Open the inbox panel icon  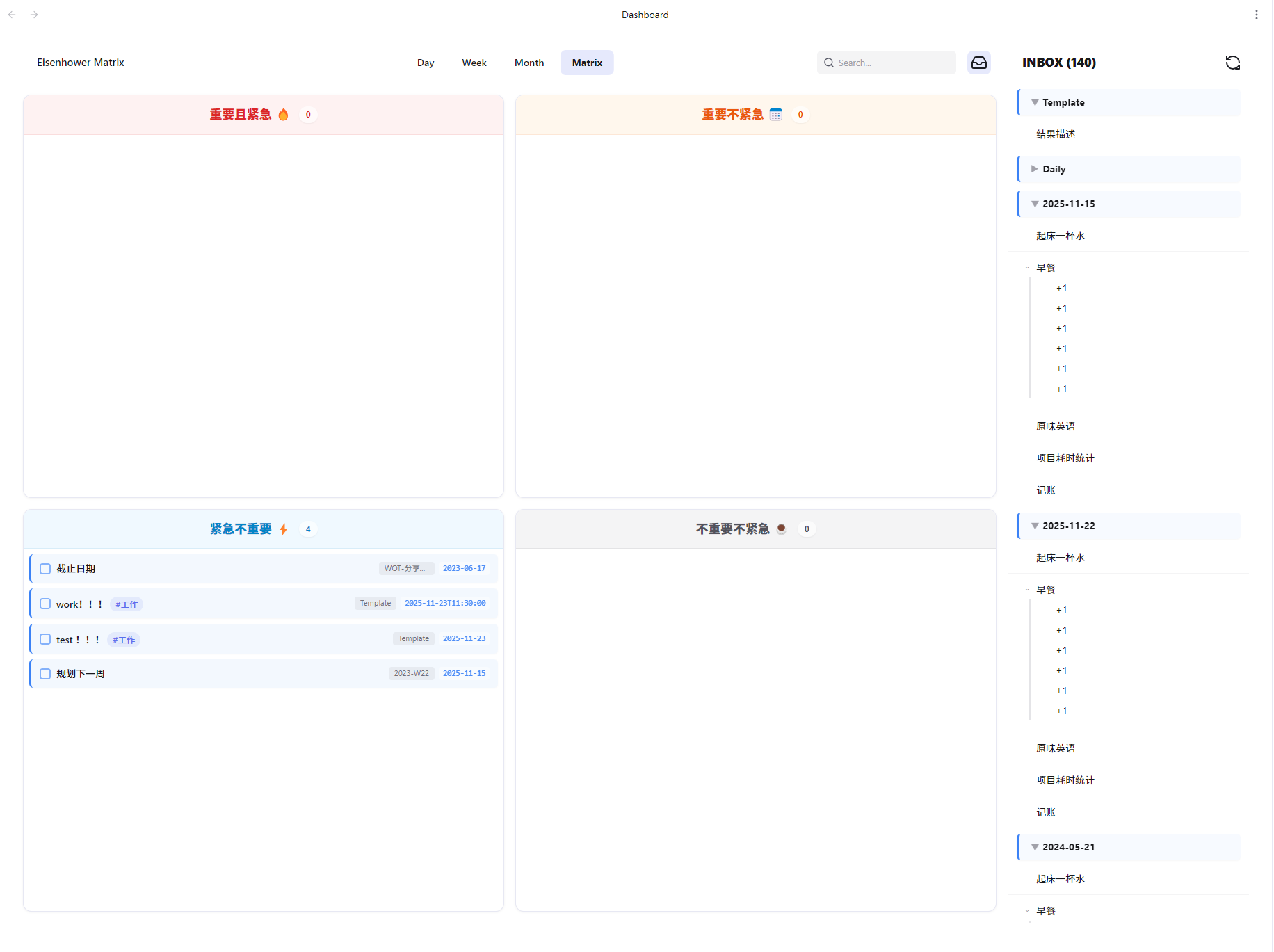click(979, 63)
